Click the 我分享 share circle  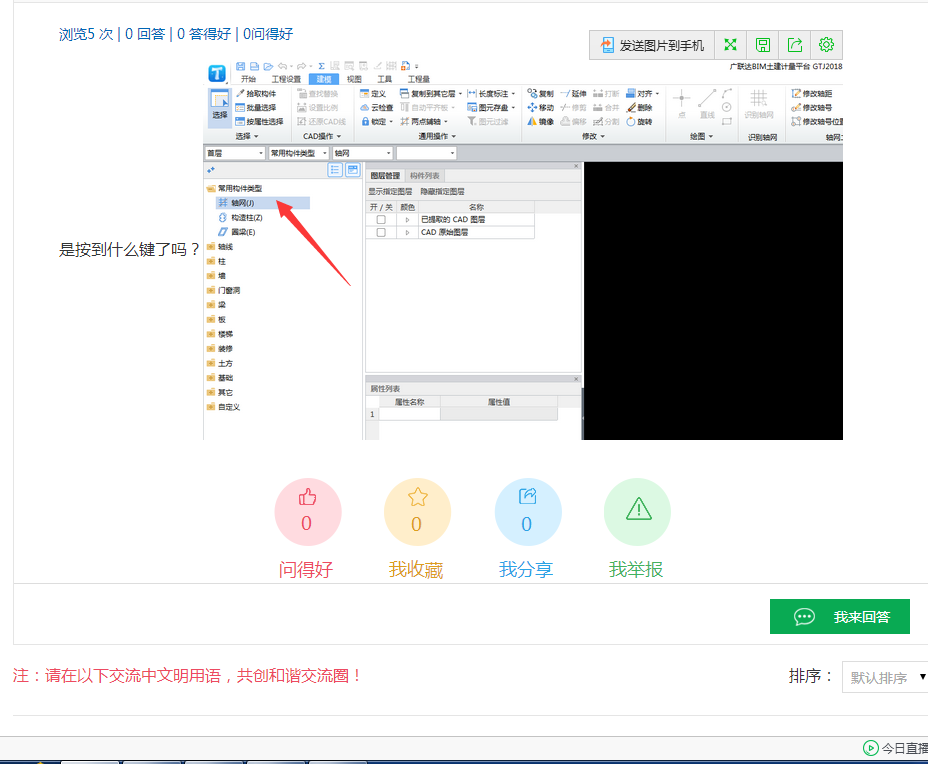pyautogui.click(x=527, y=511)
